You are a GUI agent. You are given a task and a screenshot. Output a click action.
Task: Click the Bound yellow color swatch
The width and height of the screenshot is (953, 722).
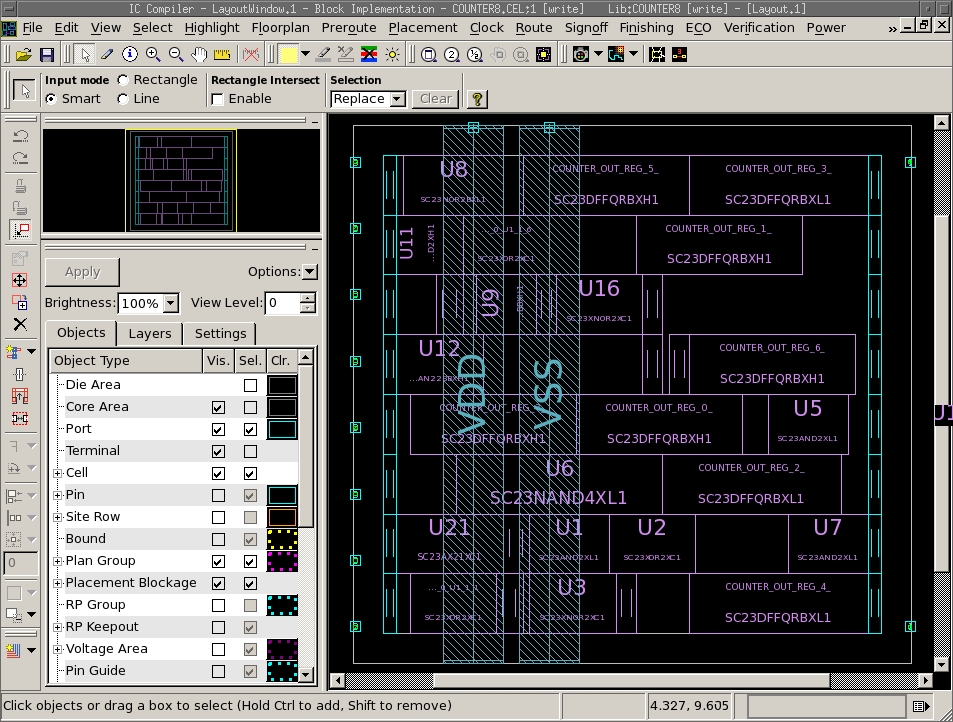[x=282, y=539]
